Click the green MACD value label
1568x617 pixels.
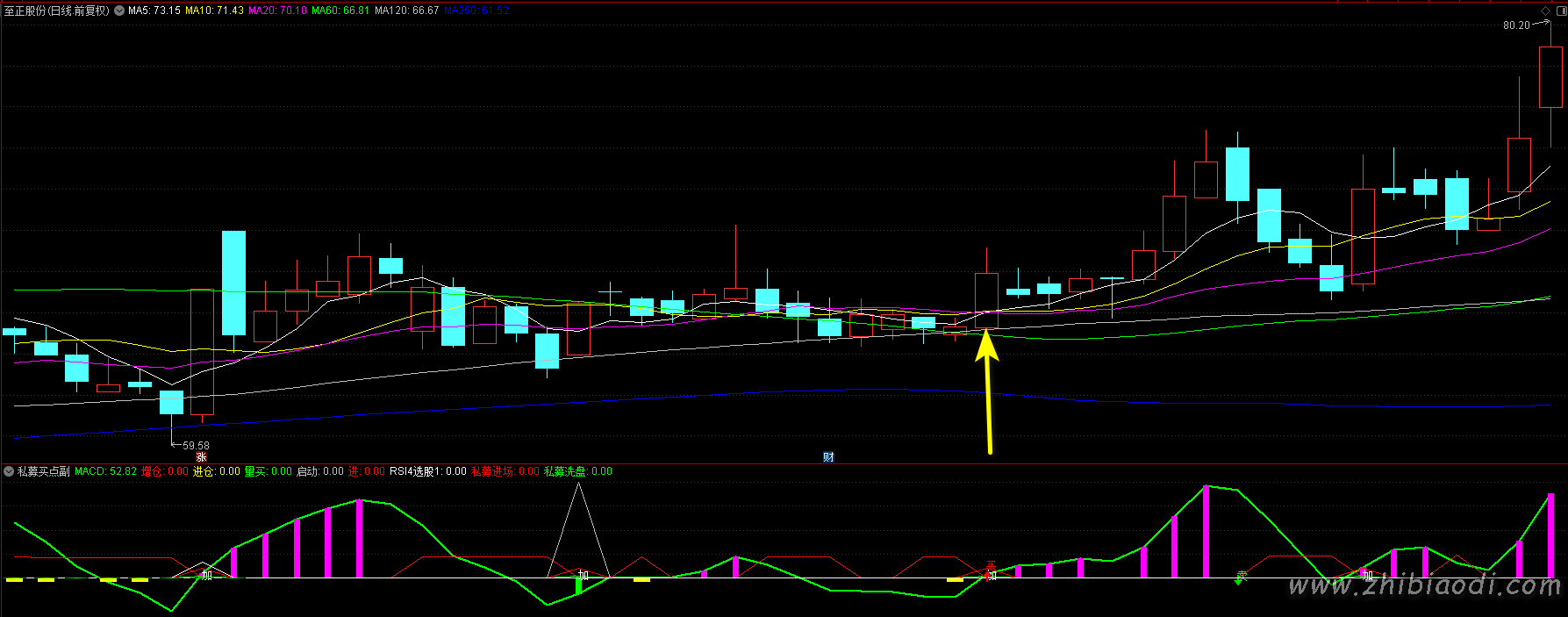pos(105,472)
